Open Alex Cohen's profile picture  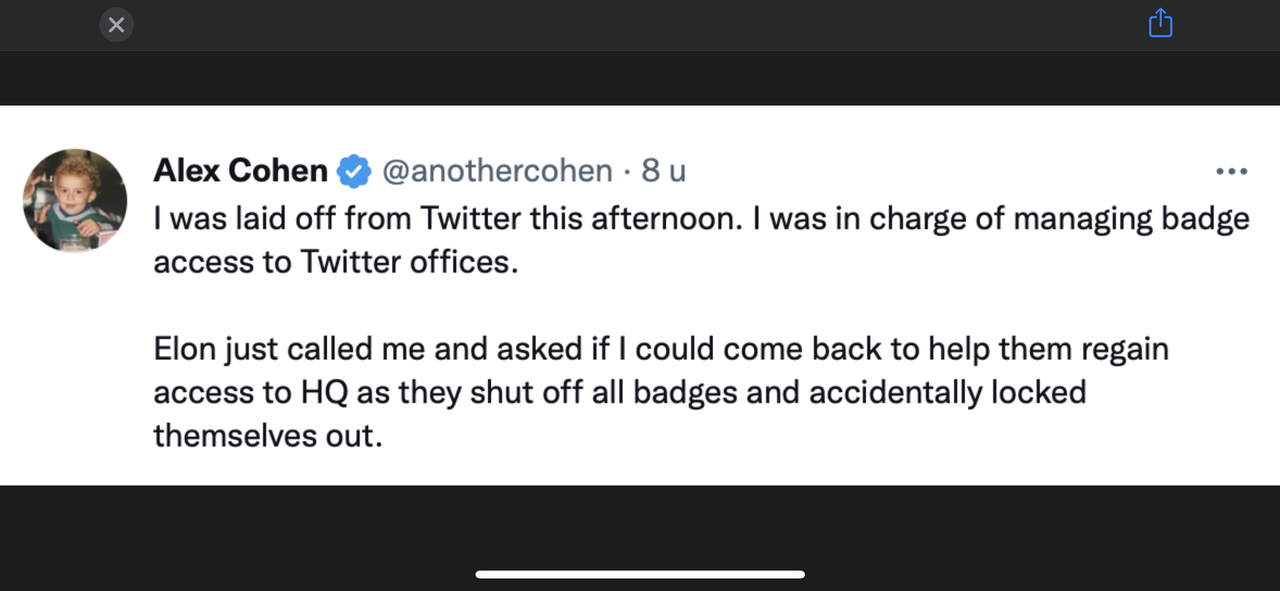(x=75, y=200)
